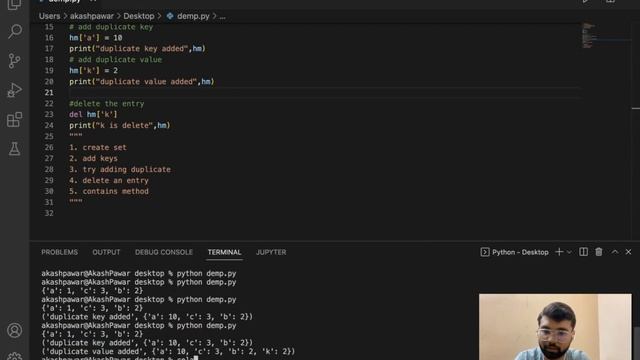Click the 'duplicate value added' print line
Screen dimensions: 640x360
click(142, 82)
